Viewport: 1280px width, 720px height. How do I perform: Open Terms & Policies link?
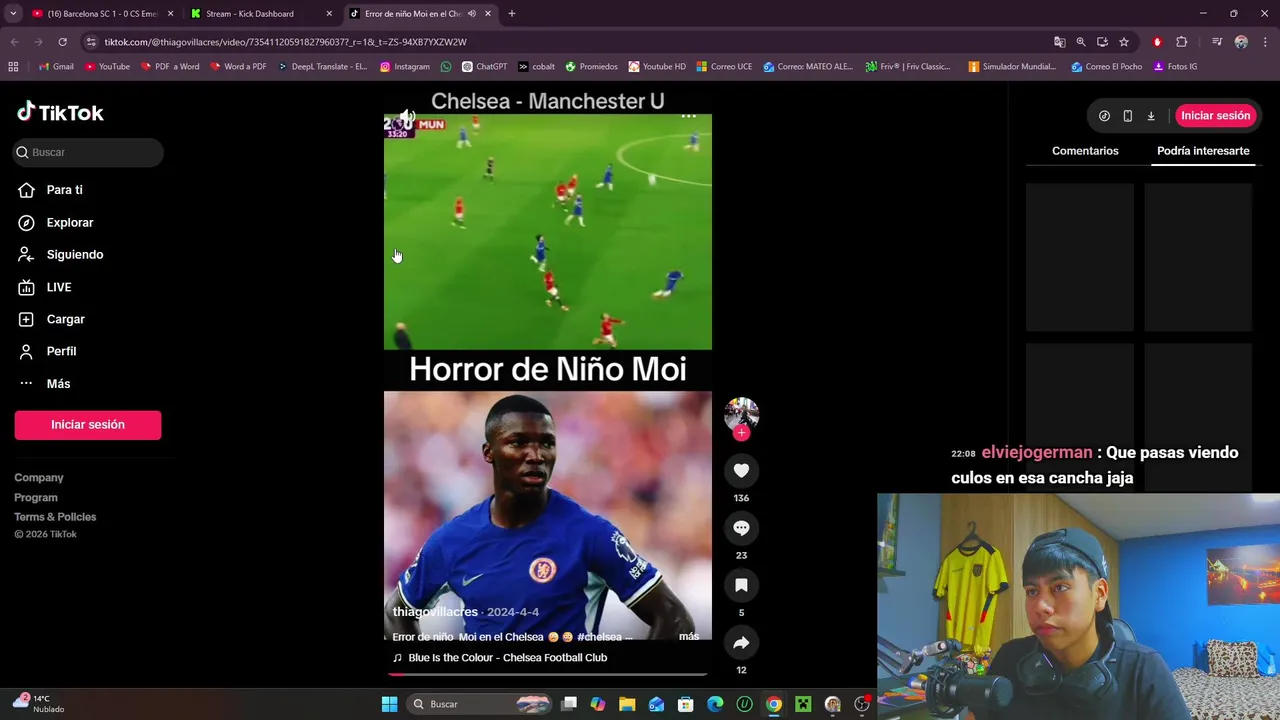click(x=55, y=517)
